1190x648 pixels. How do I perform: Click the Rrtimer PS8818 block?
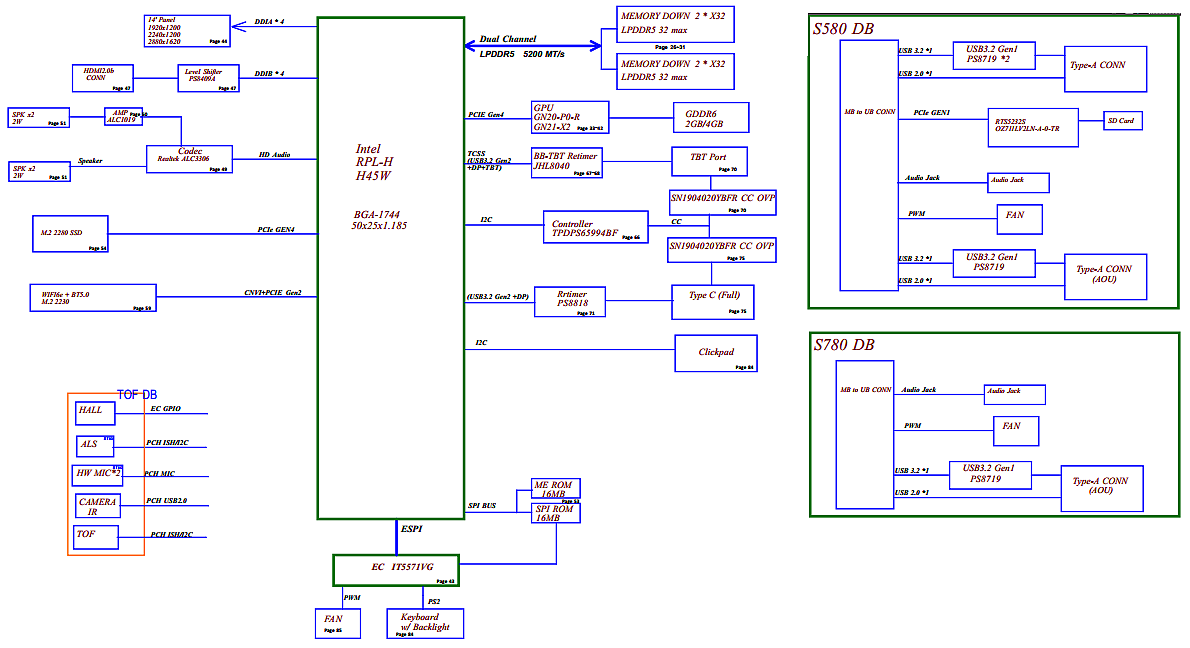click(x=570, y=301)
